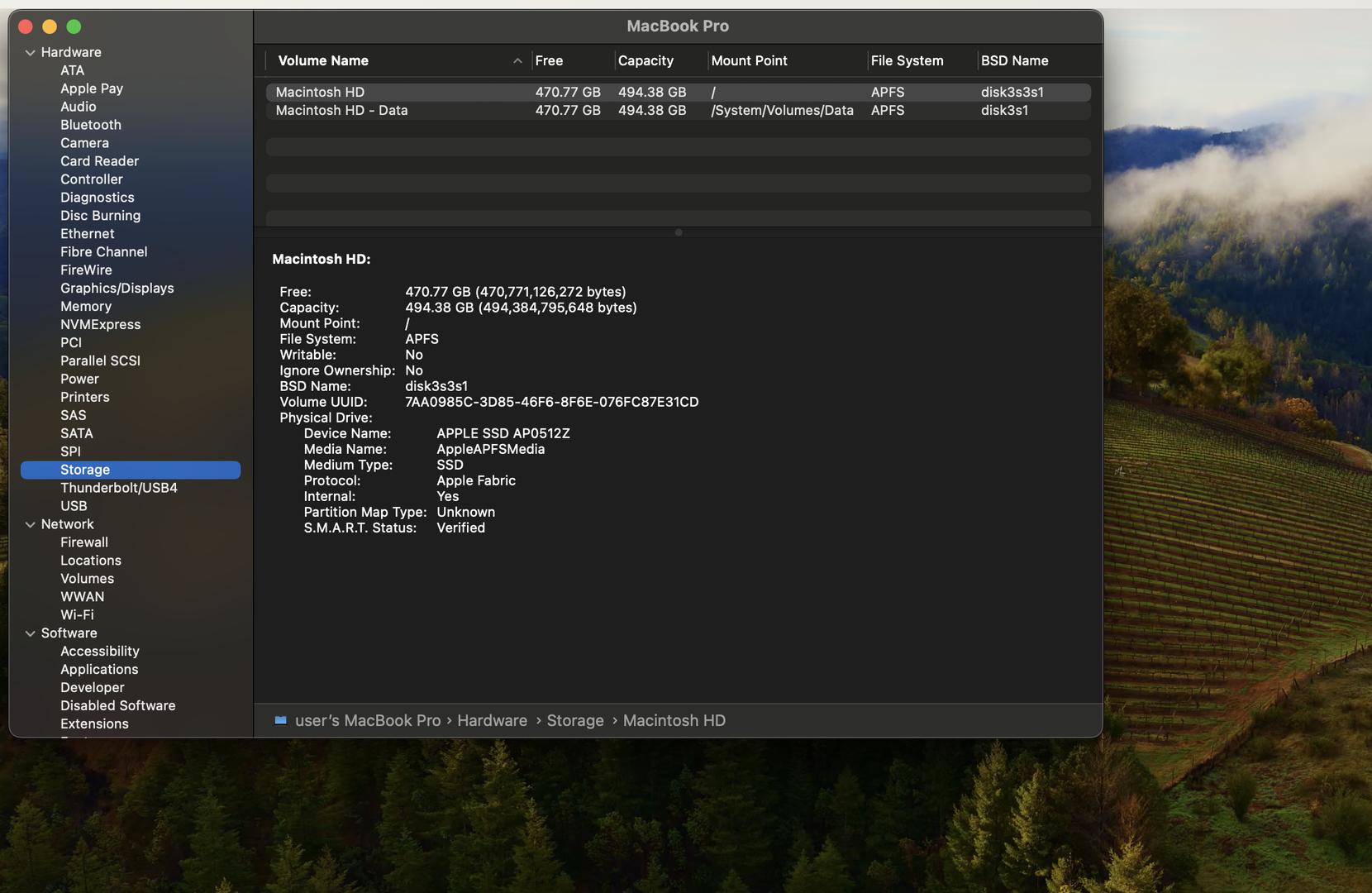Click the Hardware section label
The width and height of the screenshot is (1372, 893).
tap(71, 52)
